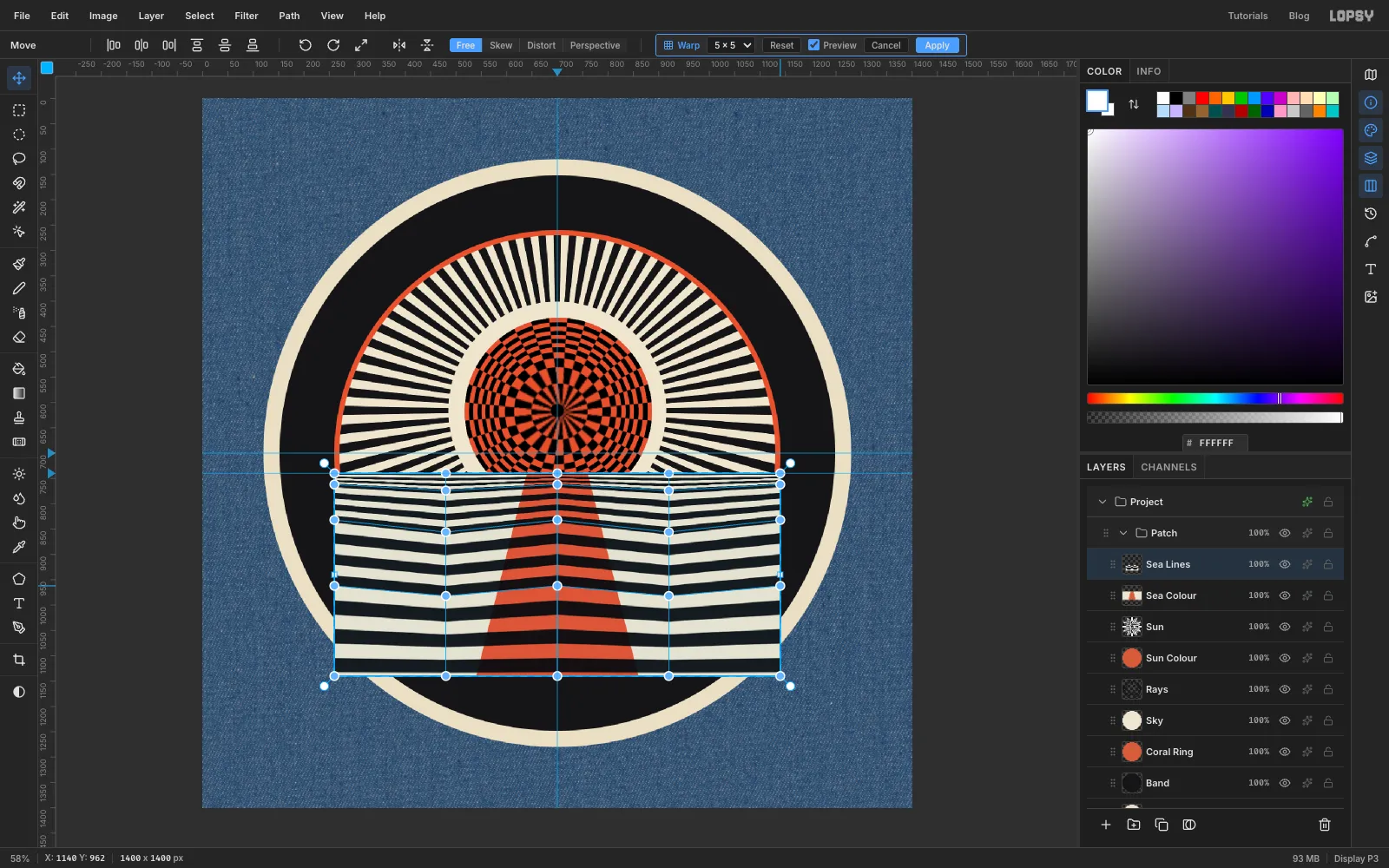Select the magic wand tool
The height and width of the screenshot is (868, 1389).
tap(19, 207)
